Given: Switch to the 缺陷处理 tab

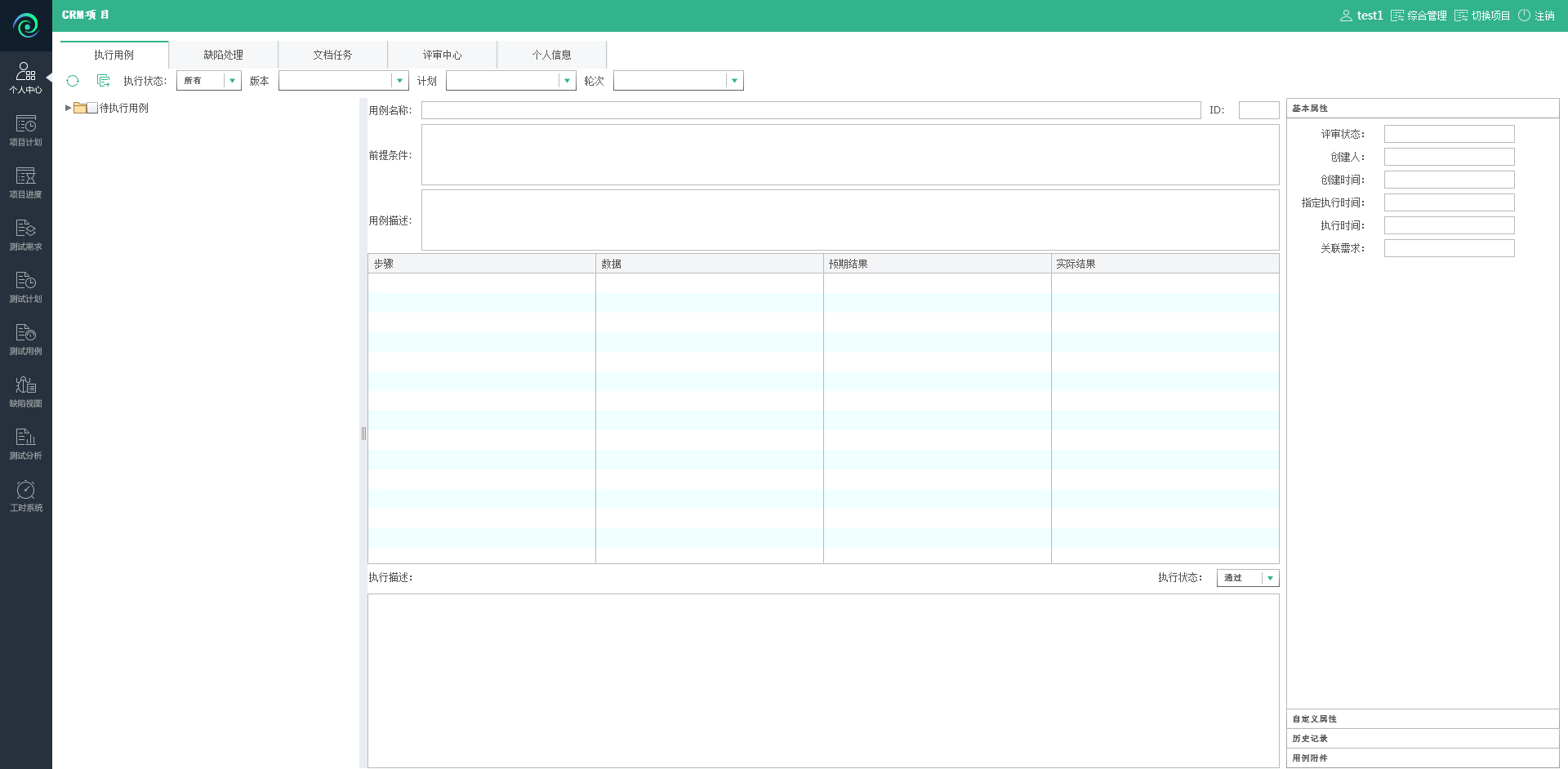Looking at the screenshot, I should pos(223,55).
